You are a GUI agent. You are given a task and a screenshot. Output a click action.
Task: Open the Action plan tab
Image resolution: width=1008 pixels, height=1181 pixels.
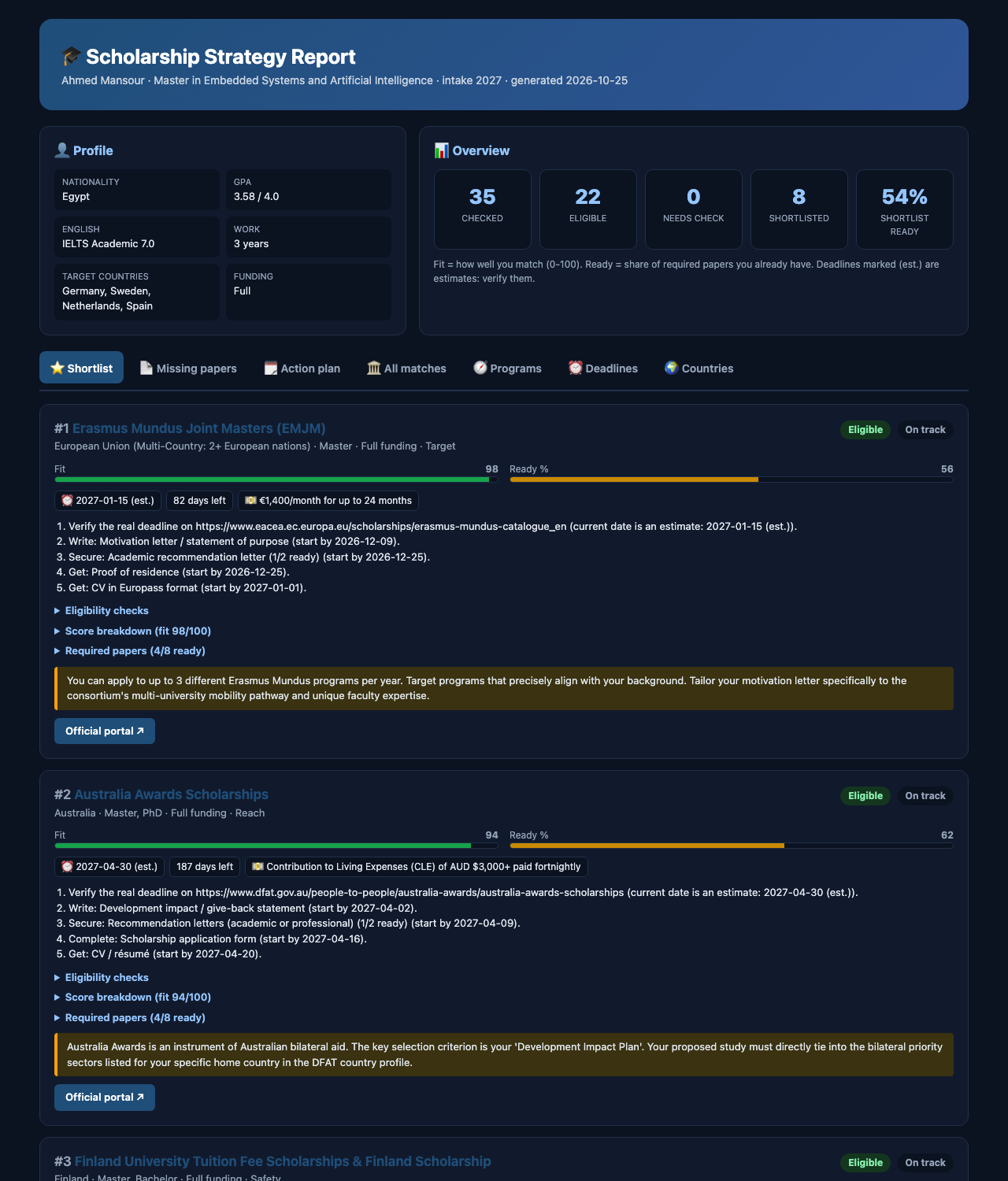point(302,368)
